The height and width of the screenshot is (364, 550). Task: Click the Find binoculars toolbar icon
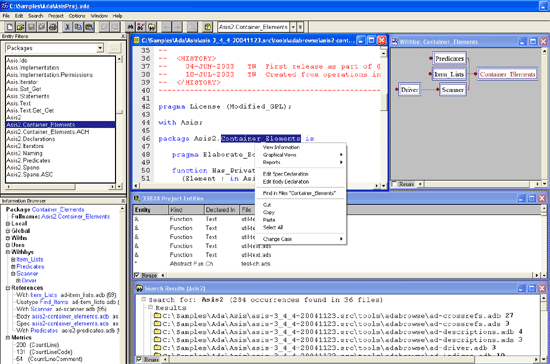(x=130, y=27)
